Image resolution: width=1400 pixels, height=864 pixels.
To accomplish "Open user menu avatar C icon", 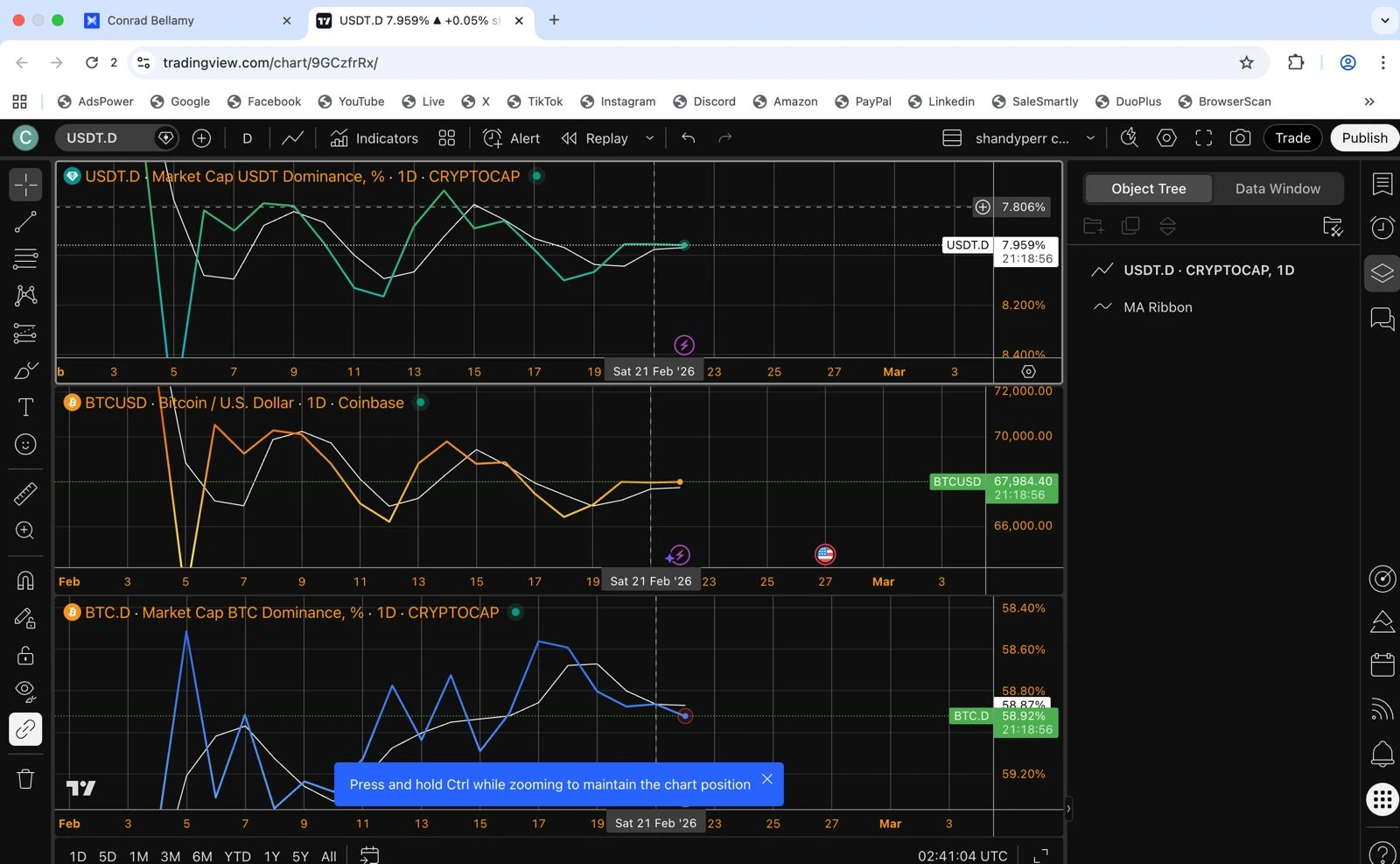I will point(25,137).
